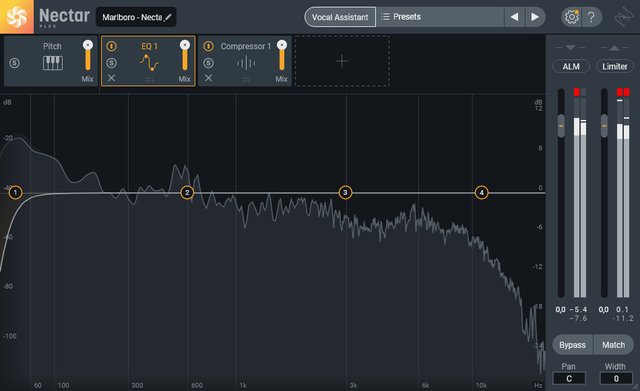Image resolution: width=640 pixels, height=391 pixels.
Task: Toggle the Bypass button
Action: [572, 345]
